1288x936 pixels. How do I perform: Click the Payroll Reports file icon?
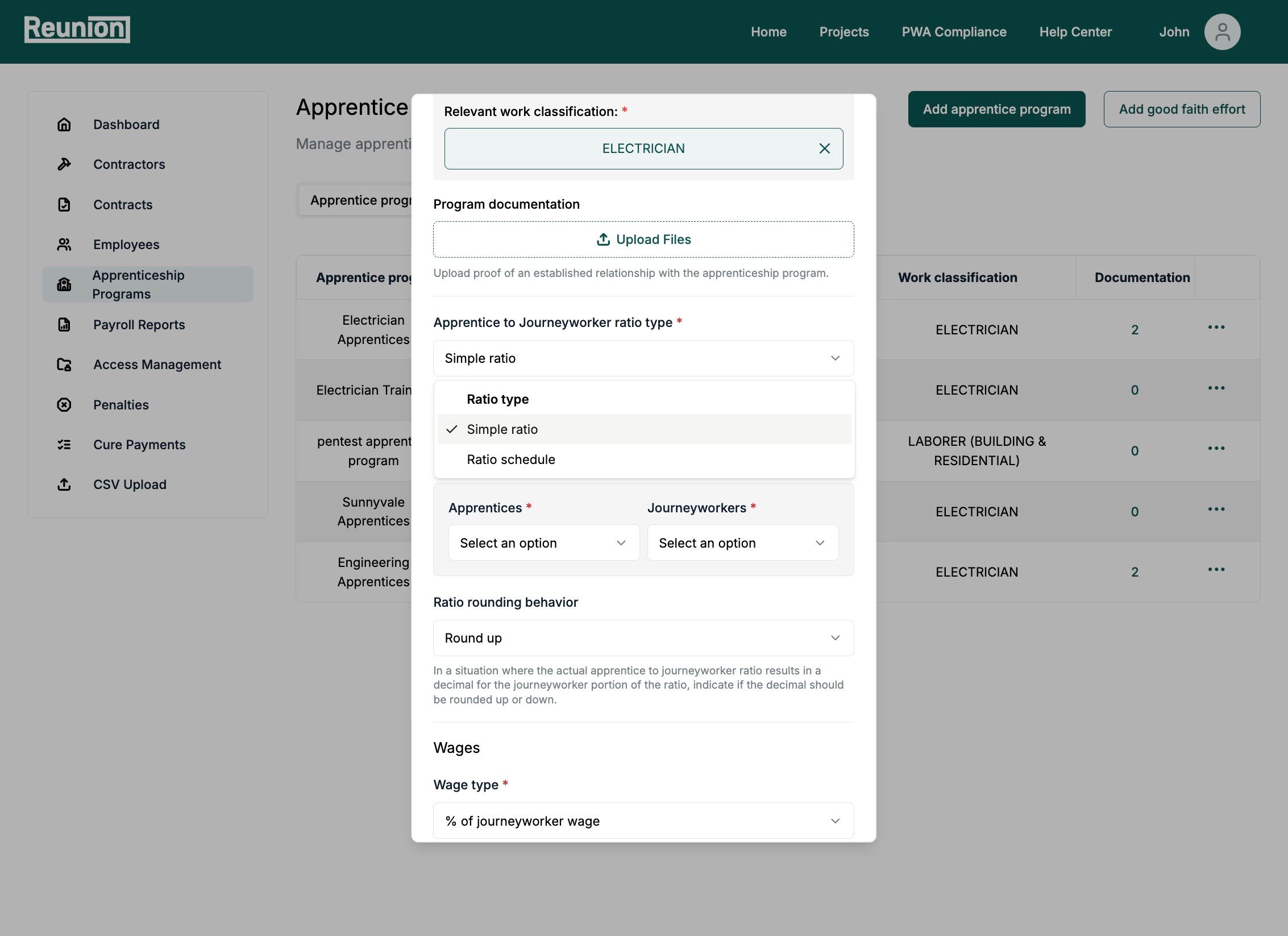[x=64, y=325]
